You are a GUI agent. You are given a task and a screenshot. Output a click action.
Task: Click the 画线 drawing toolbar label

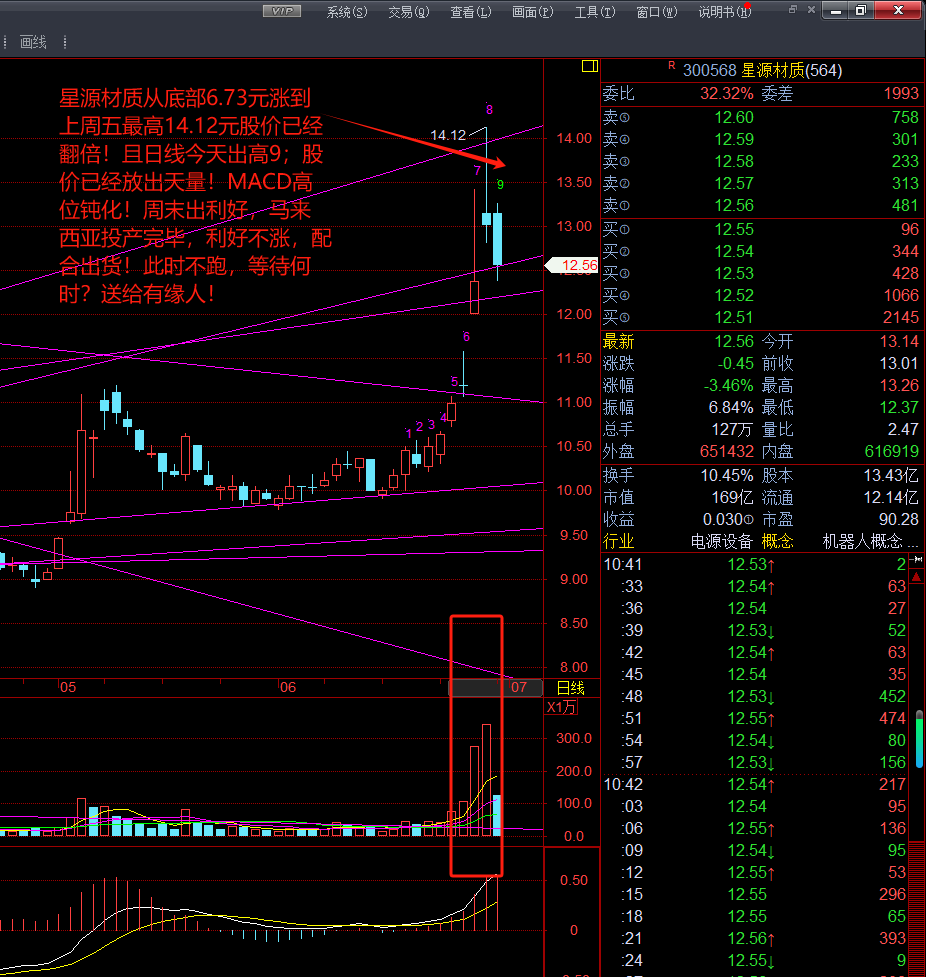pyautogui.click(x=33, y=42)
